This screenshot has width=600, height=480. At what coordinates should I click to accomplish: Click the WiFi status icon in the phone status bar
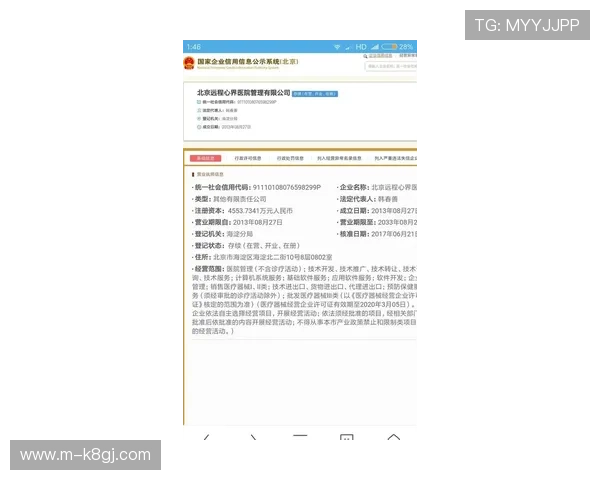point(337,47)
